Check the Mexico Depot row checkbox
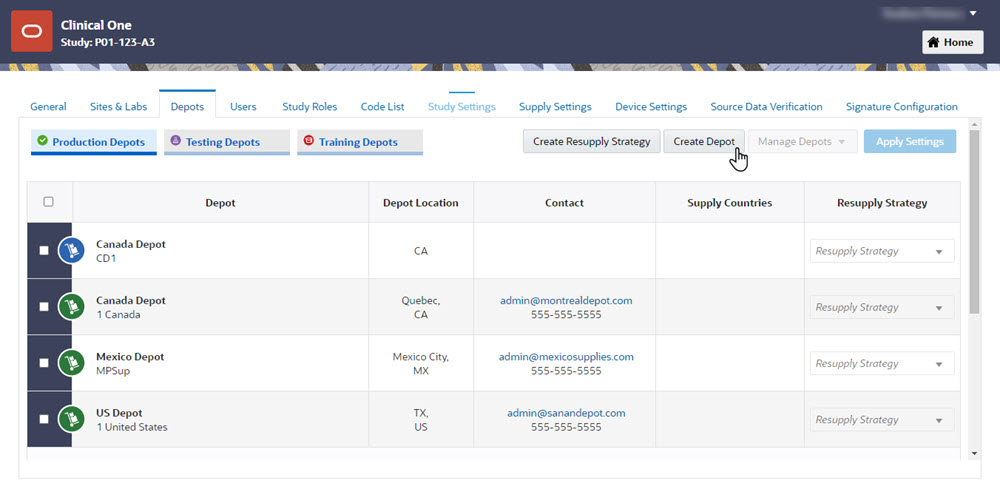1000x492 pixels. point(44,363)
